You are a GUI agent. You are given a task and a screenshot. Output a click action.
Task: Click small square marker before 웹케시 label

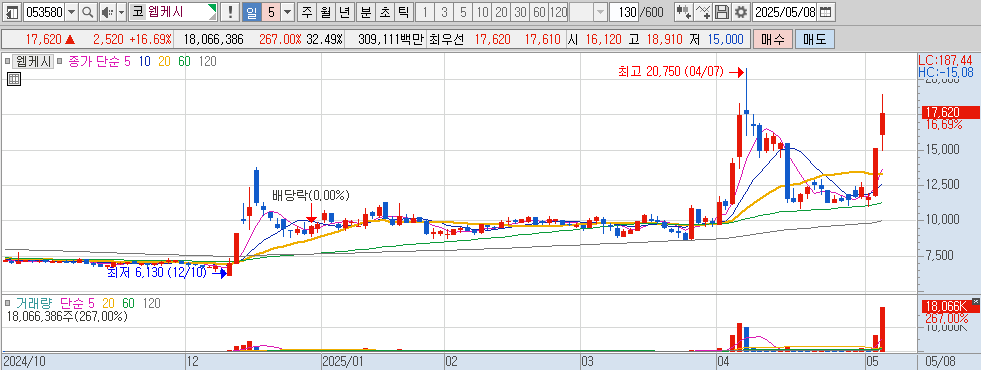[x=8, y=61]
